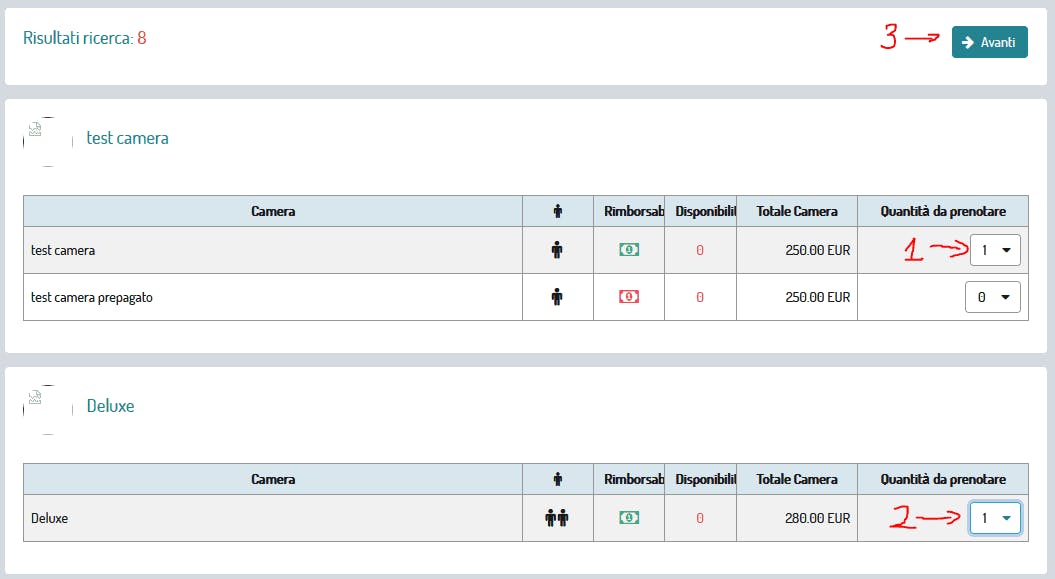Click availability 0 in prepagato row
The image size is (1055, 579).
point(700,297)
